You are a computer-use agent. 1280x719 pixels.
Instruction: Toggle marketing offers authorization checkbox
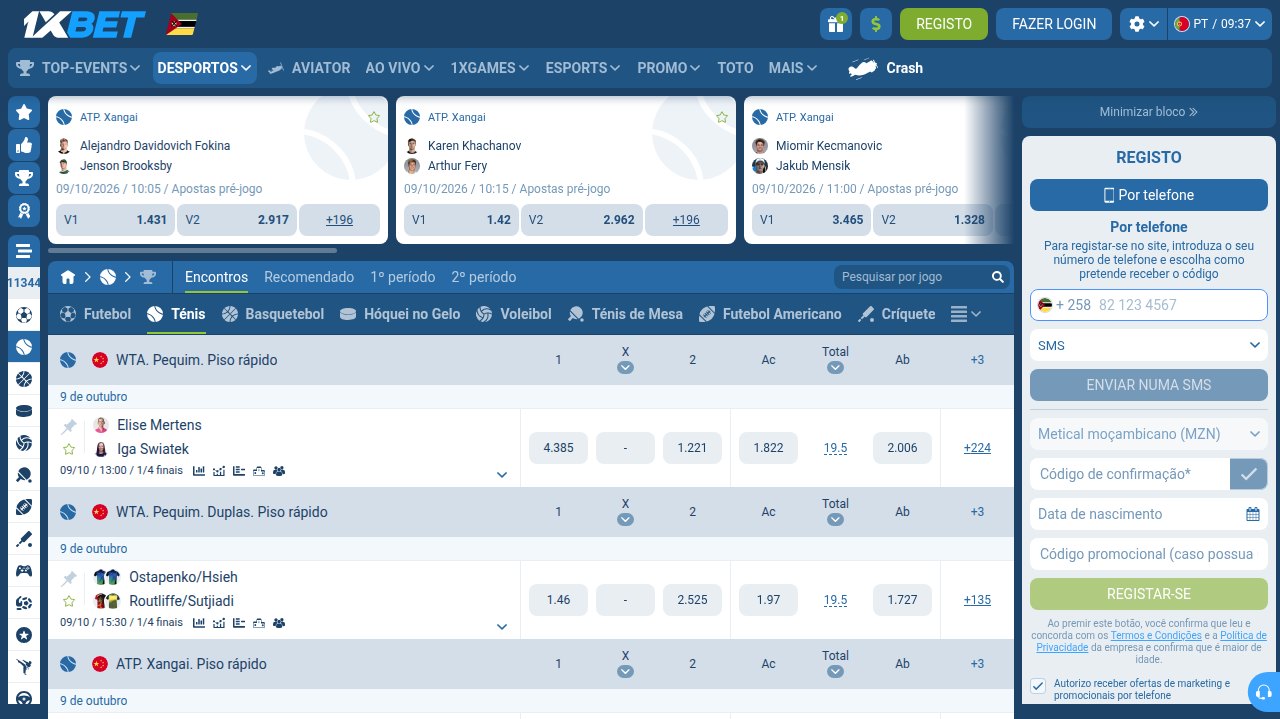coord(1038,686)
